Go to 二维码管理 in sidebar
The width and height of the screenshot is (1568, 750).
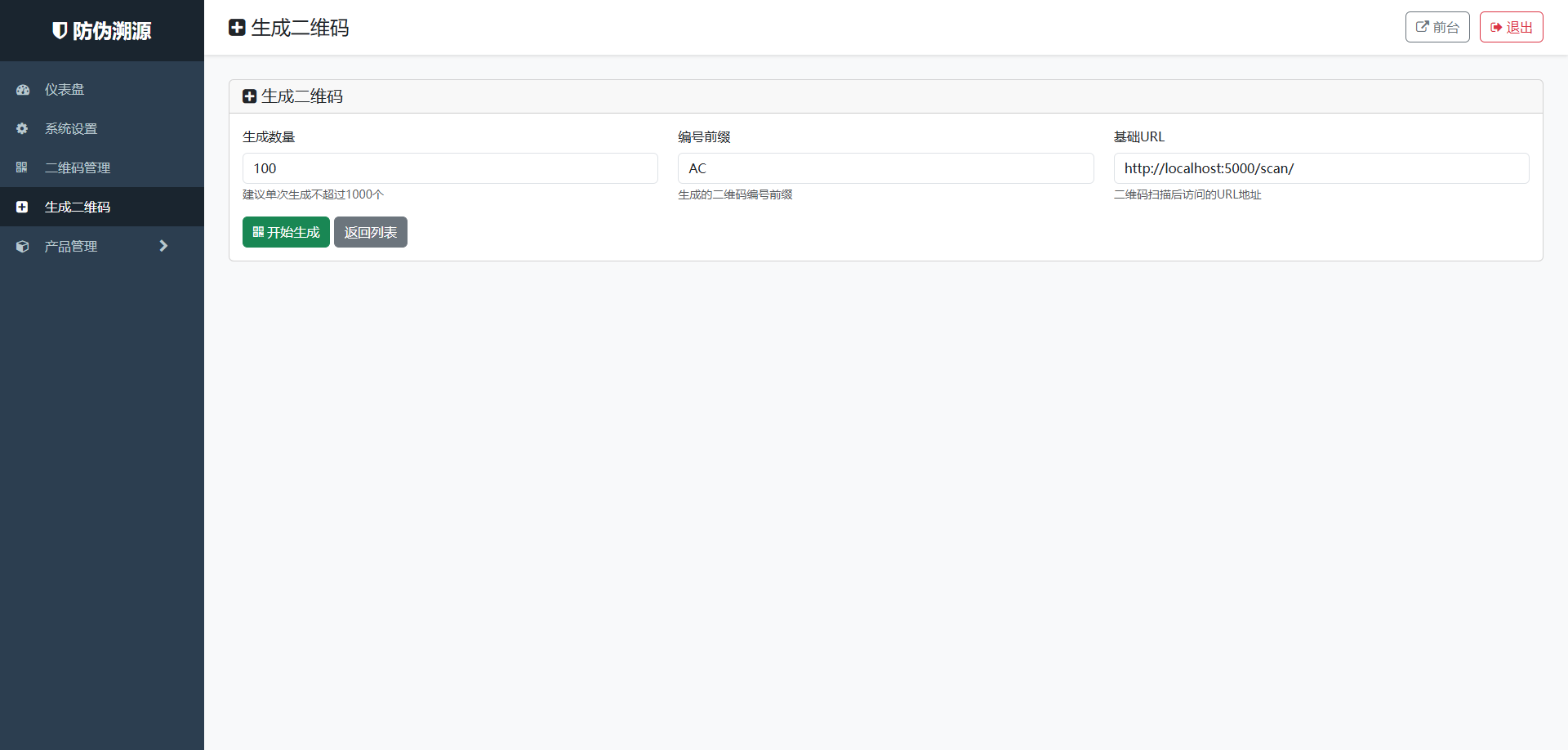102,167
